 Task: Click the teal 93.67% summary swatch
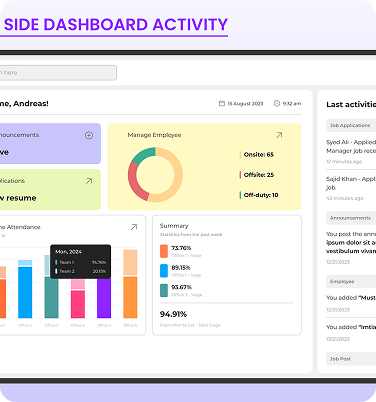click(164, 290)
